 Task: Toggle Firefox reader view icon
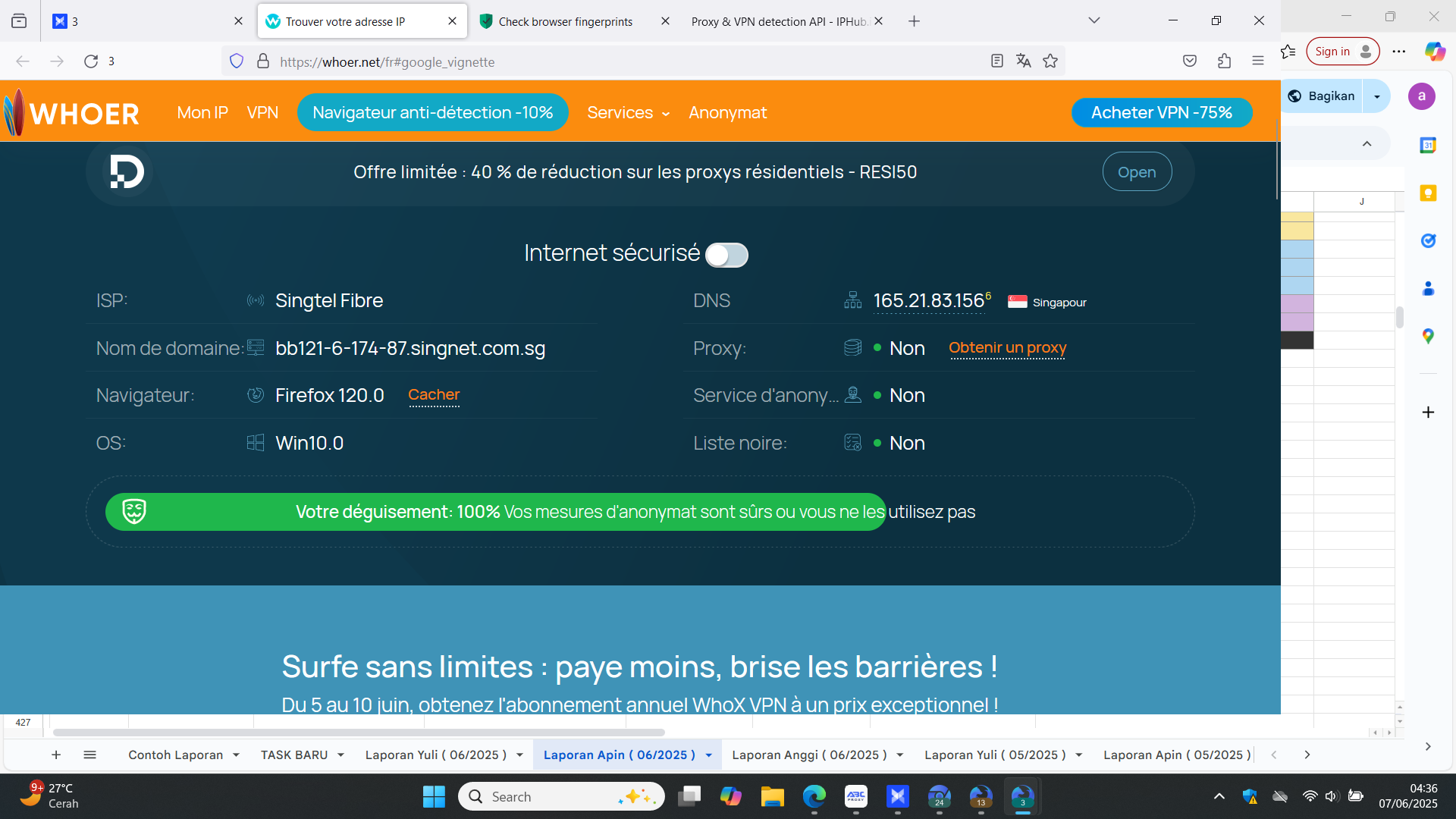point(997,61)
